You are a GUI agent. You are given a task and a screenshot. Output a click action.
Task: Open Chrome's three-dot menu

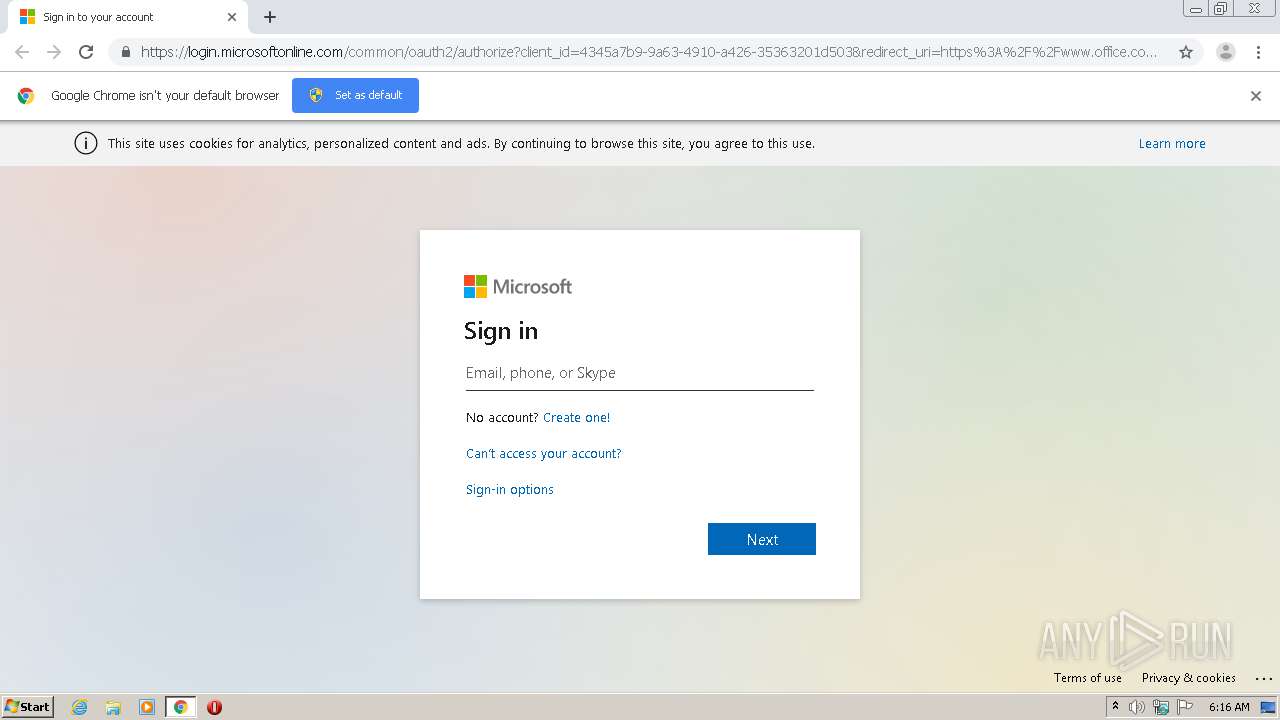click(x=1258, y=52)
